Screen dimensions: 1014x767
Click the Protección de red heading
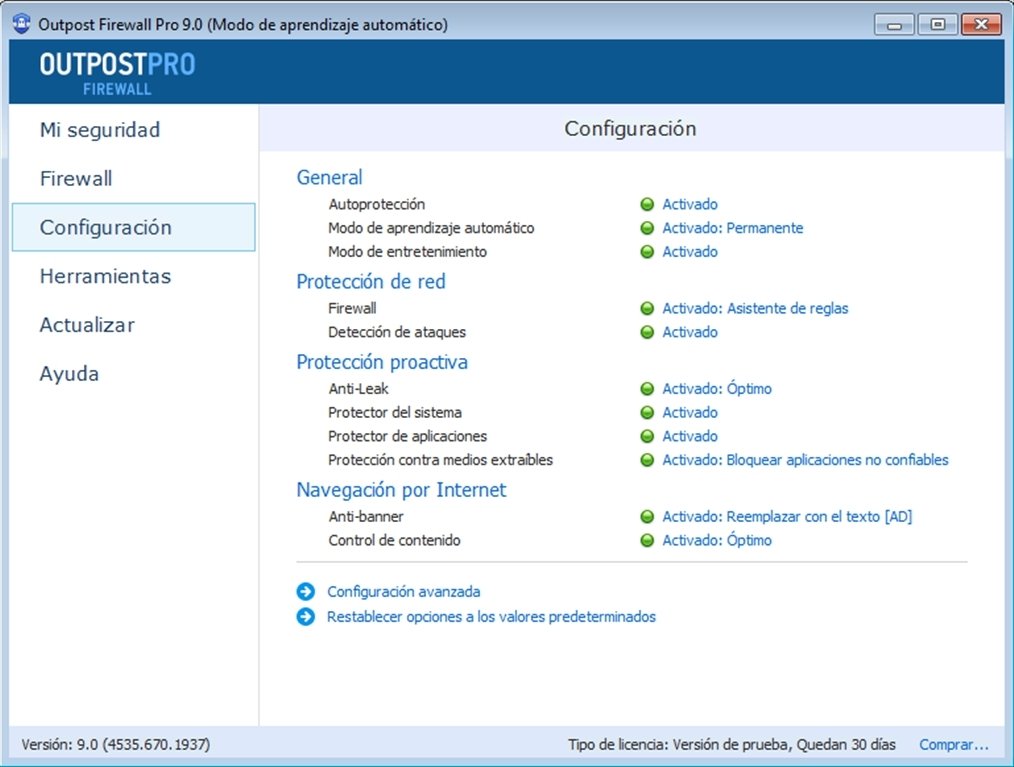coord(371,281)
